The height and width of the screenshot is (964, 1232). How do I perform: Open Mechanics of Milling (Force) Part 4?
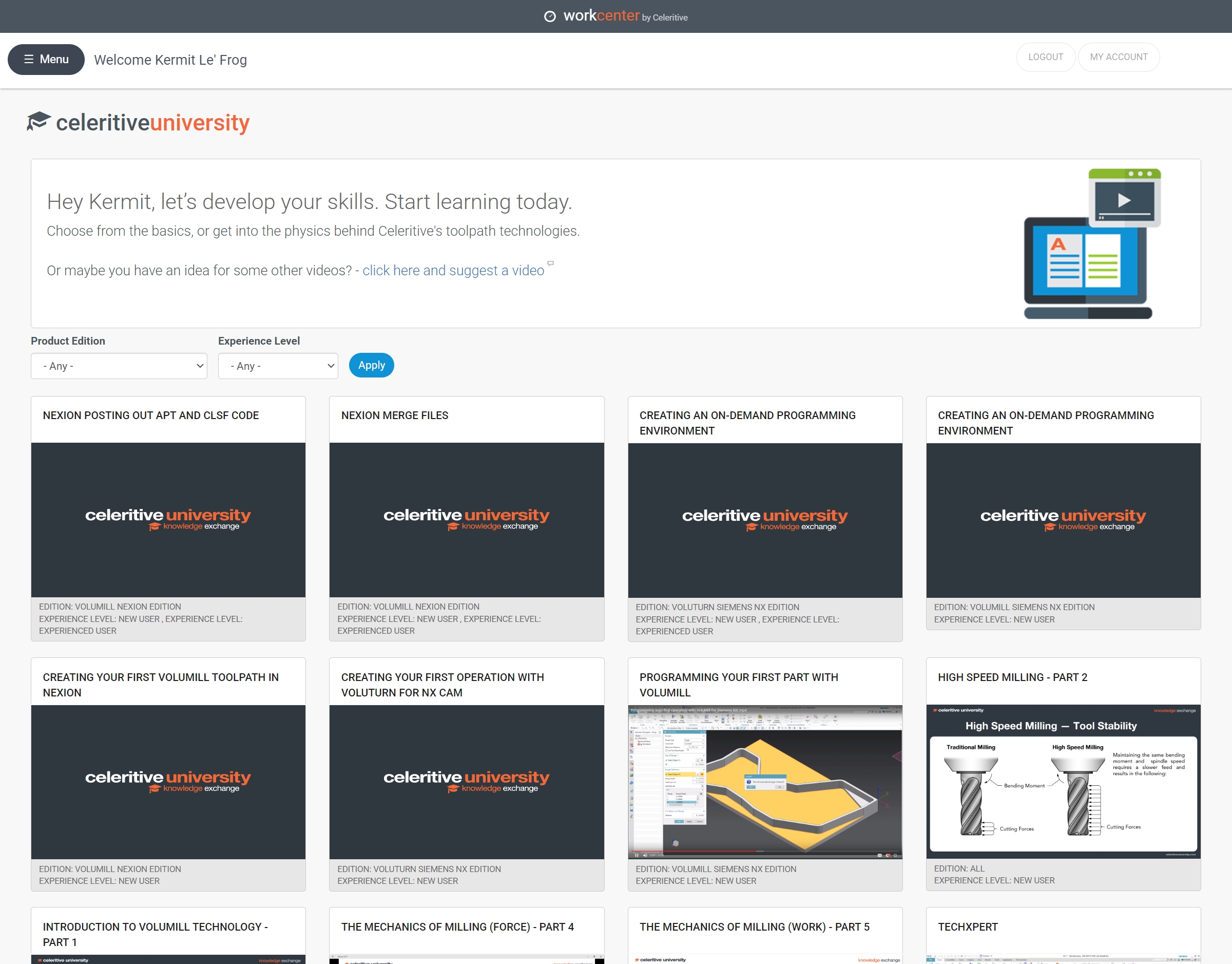pos(457,927)
